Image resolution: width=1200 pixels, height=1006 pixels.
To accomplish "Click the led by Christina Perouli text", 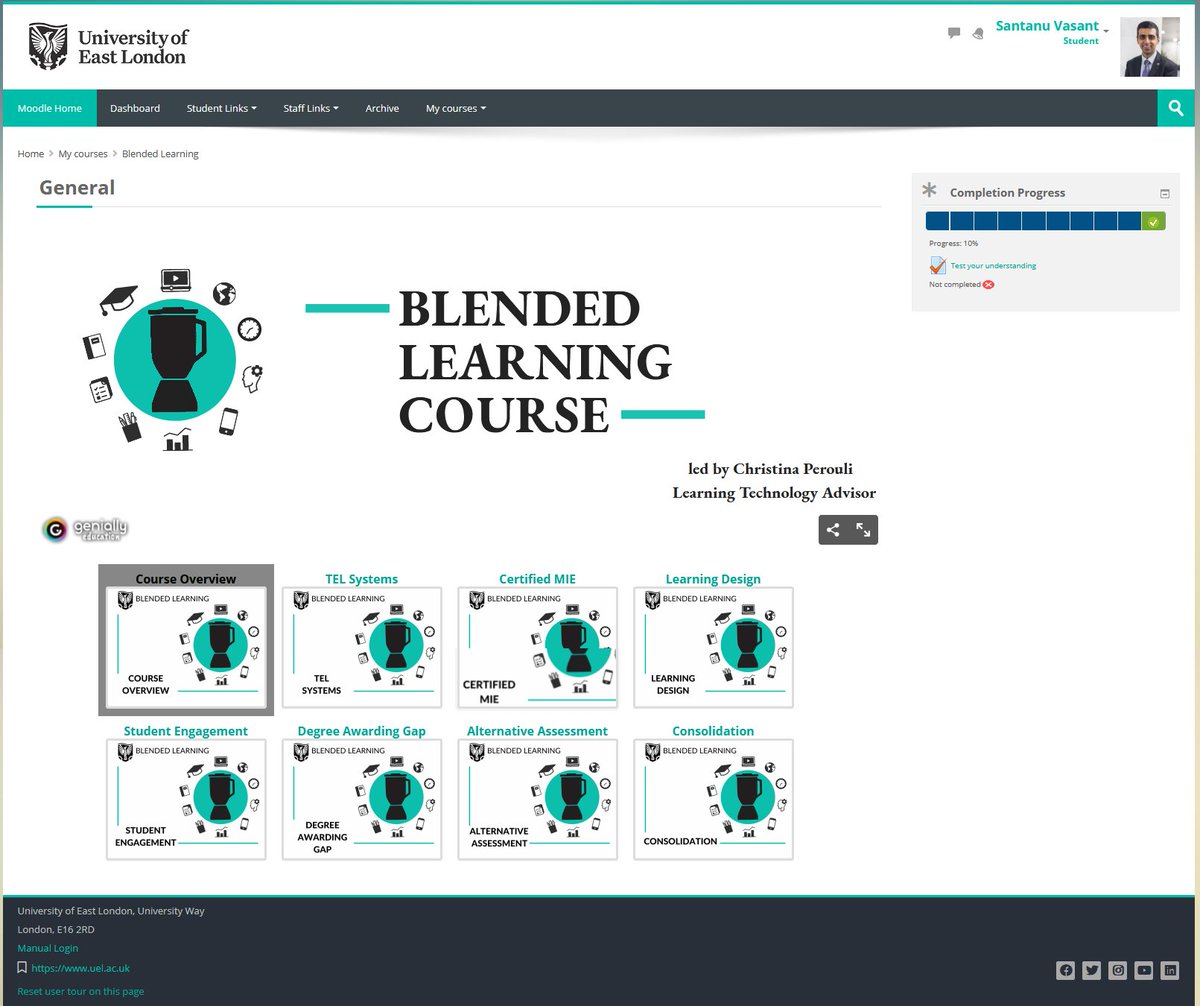I will (770, 468).
